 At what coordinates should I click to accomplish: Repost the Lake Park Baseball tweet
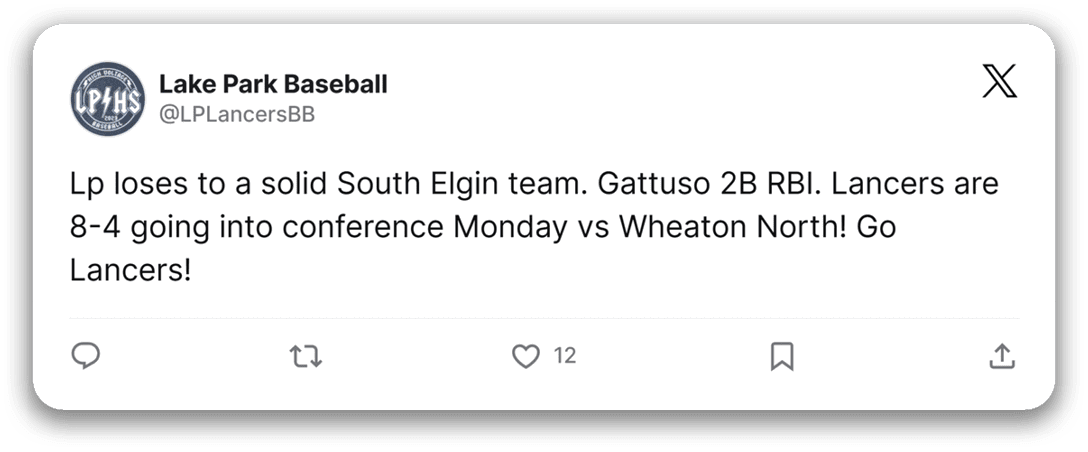click(x=306, y=355)
